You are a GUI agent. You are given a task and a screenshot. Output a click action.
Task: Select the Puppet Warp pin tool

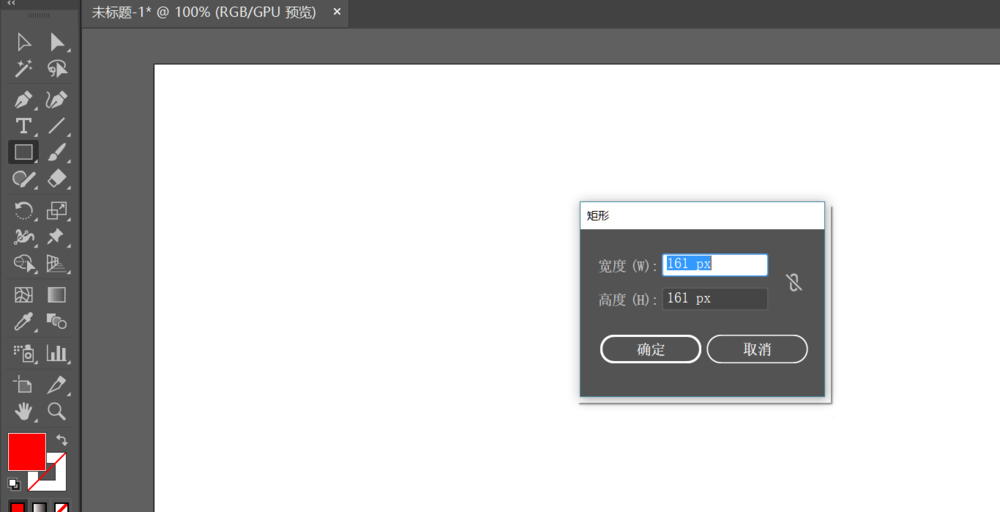point(57,237)
